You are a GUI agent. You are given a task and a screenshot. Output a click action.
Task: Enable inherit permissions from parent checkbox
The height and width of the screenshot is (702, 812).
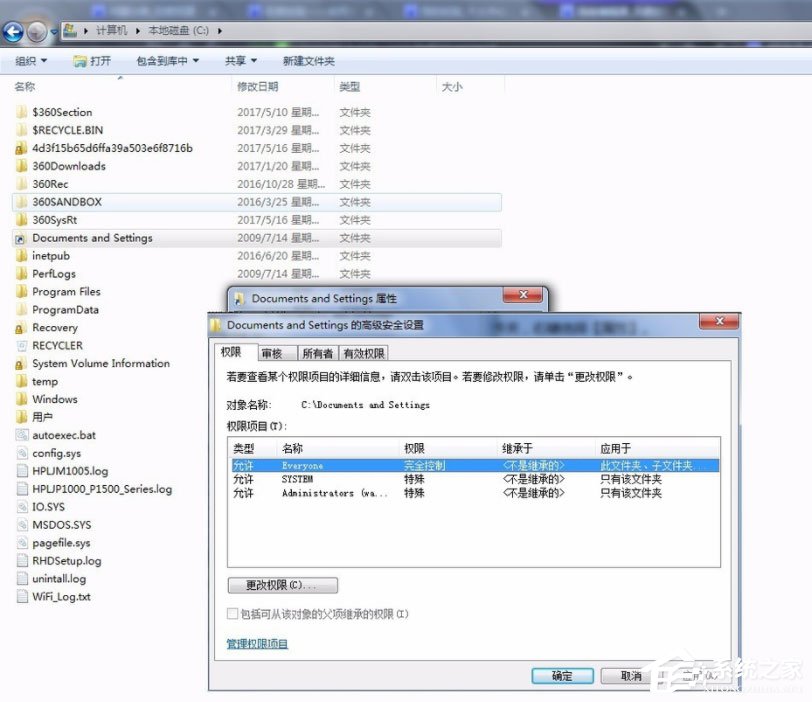[x=232, y=613]
